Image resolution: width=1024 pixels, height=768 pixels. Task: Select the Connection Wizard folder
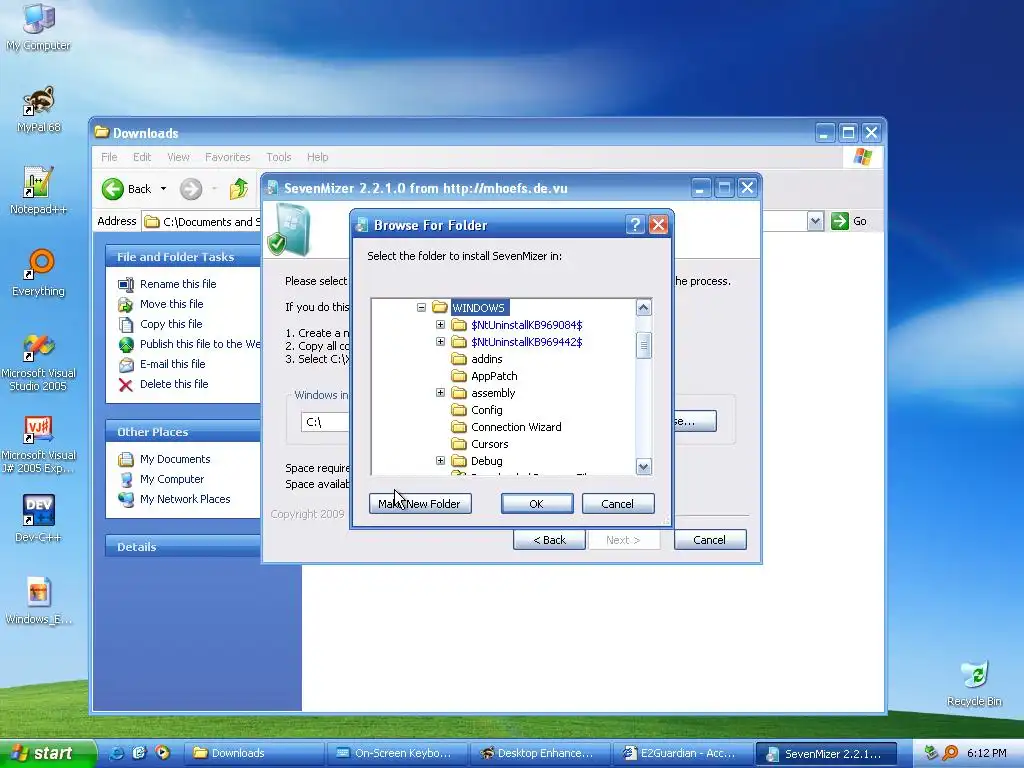[x=507, y=427]
